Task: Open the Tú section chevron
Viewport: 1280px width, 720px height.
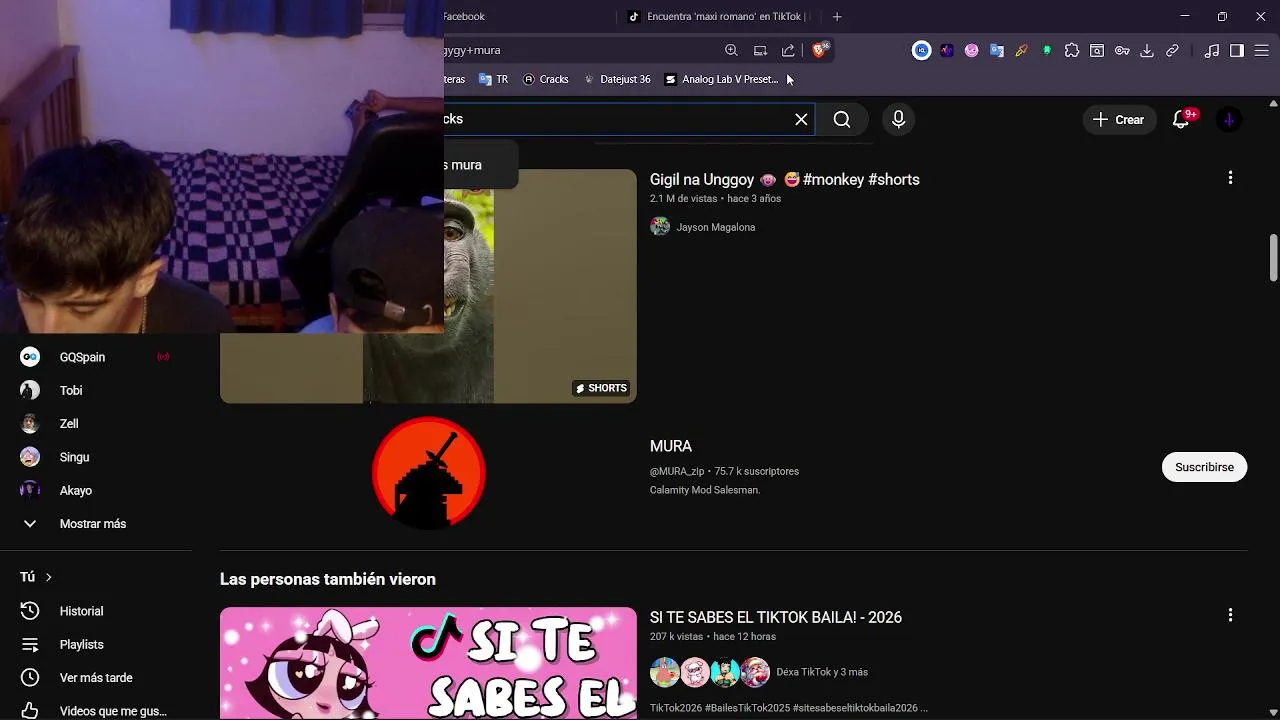Action: pos(48,577)
